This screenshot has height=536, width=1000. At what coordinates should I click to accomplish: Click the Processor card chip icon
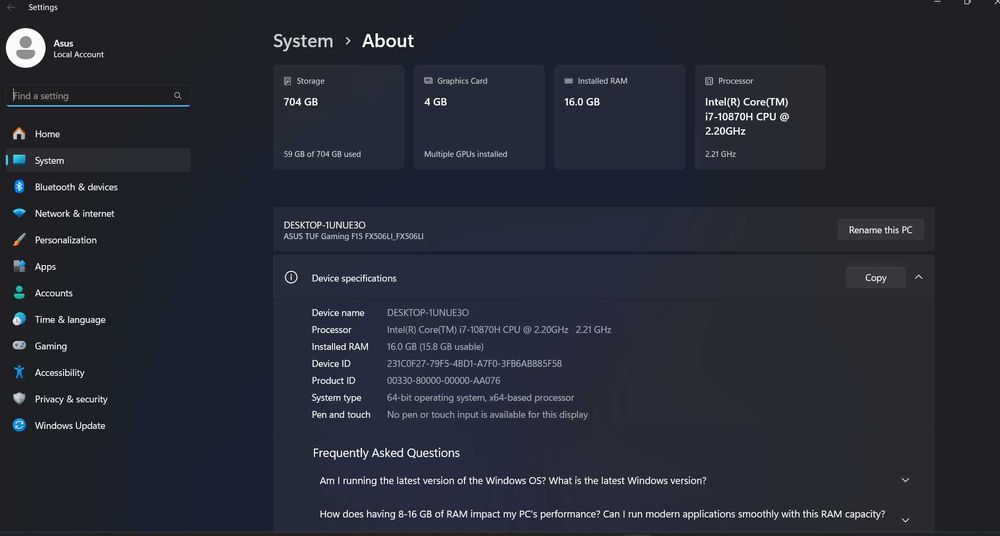709,81
